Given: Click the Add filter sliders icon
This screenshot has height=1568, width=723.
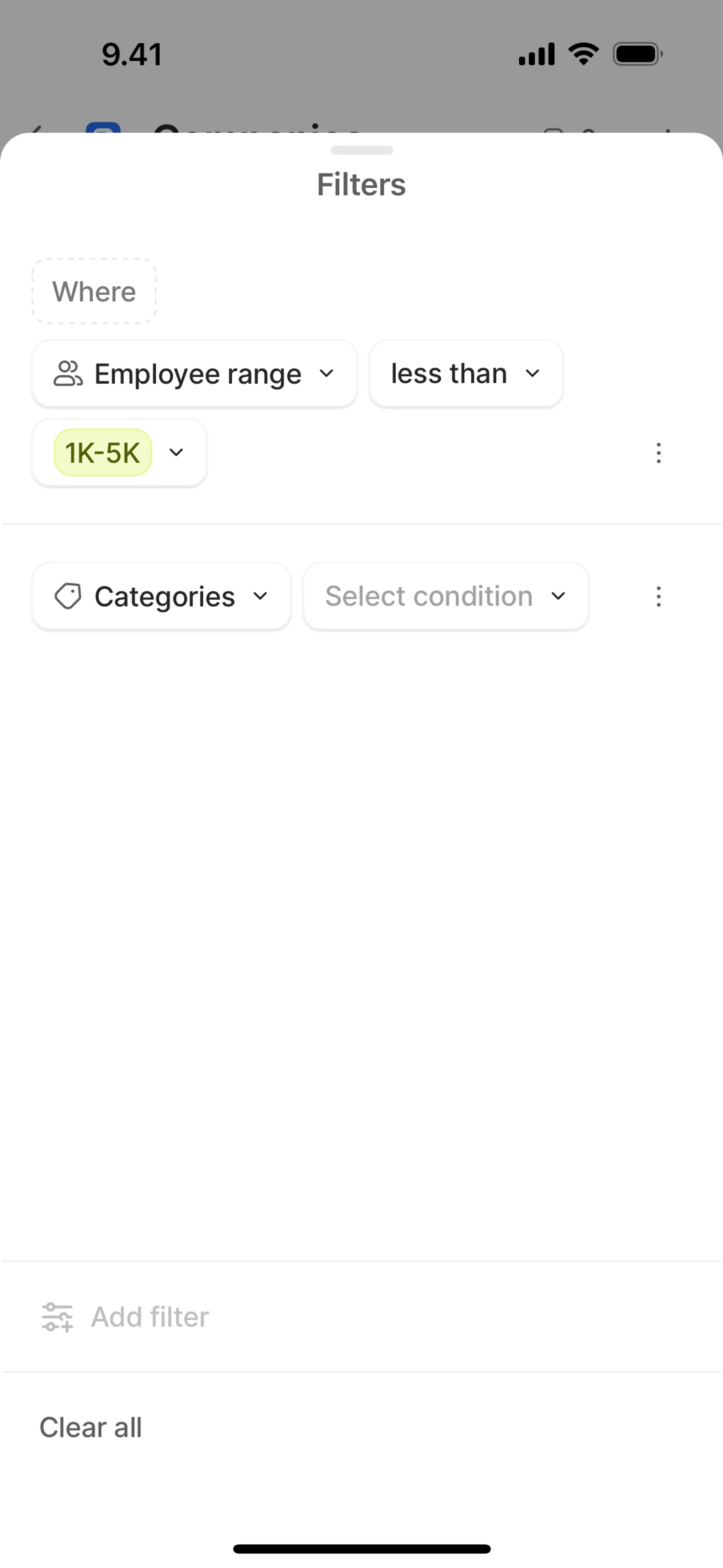Looking at the screenshot, I should (x=57, y=1317).
